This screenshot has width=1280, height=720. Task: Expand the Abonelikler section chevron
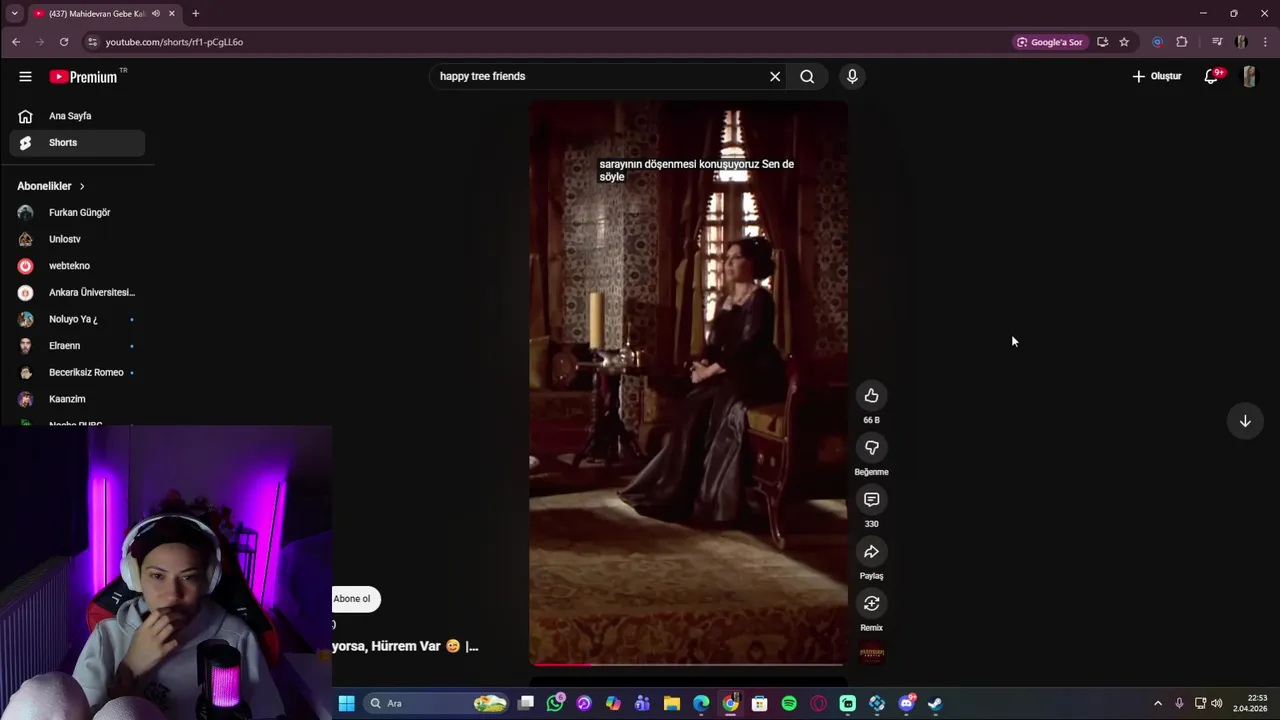82,186
